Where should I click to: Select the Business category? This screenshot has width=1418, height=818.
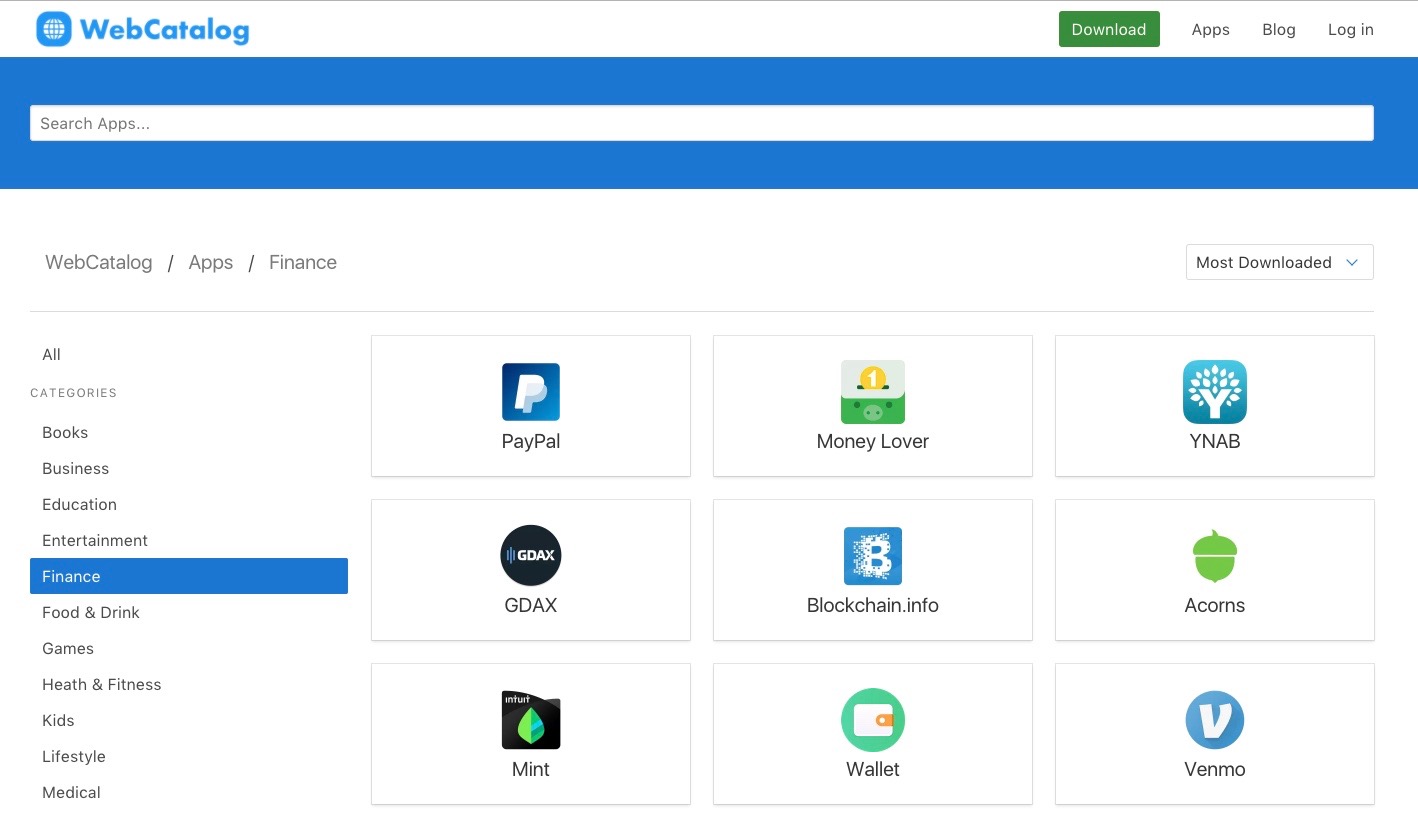[x=189, y=468]
